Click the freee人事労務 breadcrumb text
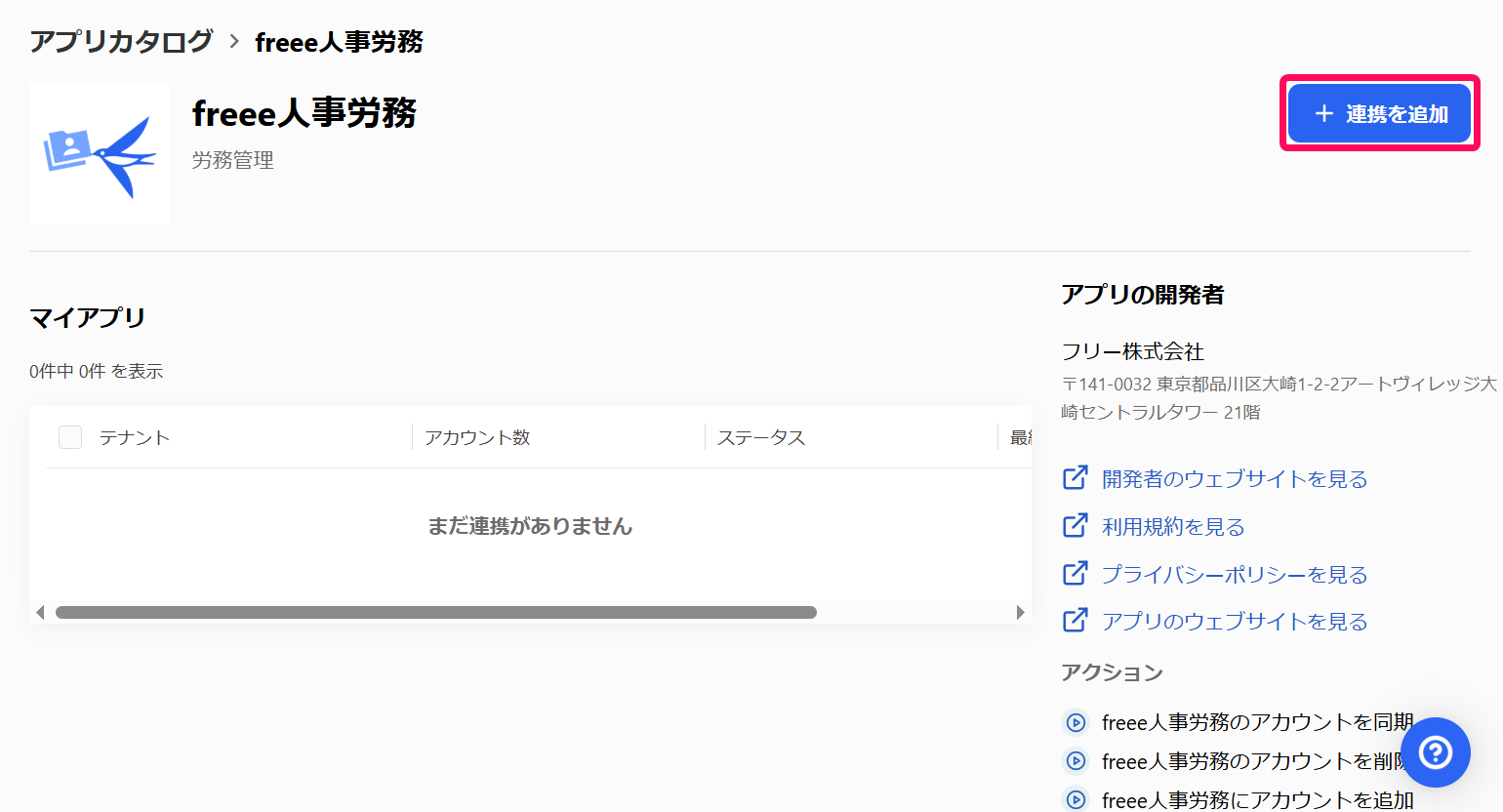Image resolution: width=1503 pixels, height=812 pixels. point(339,42)
